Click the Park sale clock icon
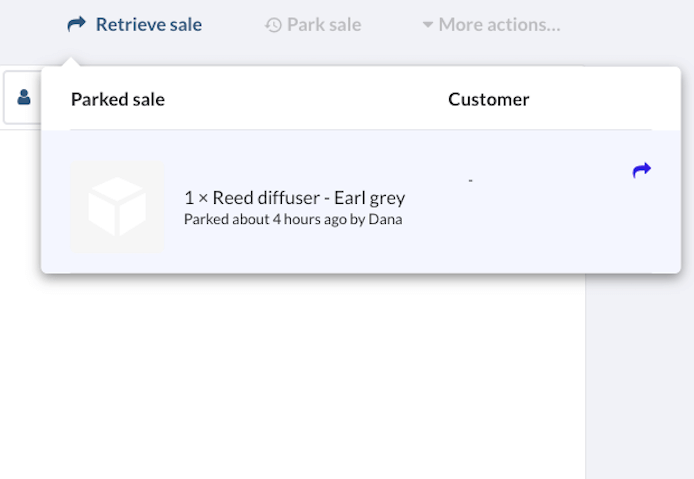 (x=273, y=25)
